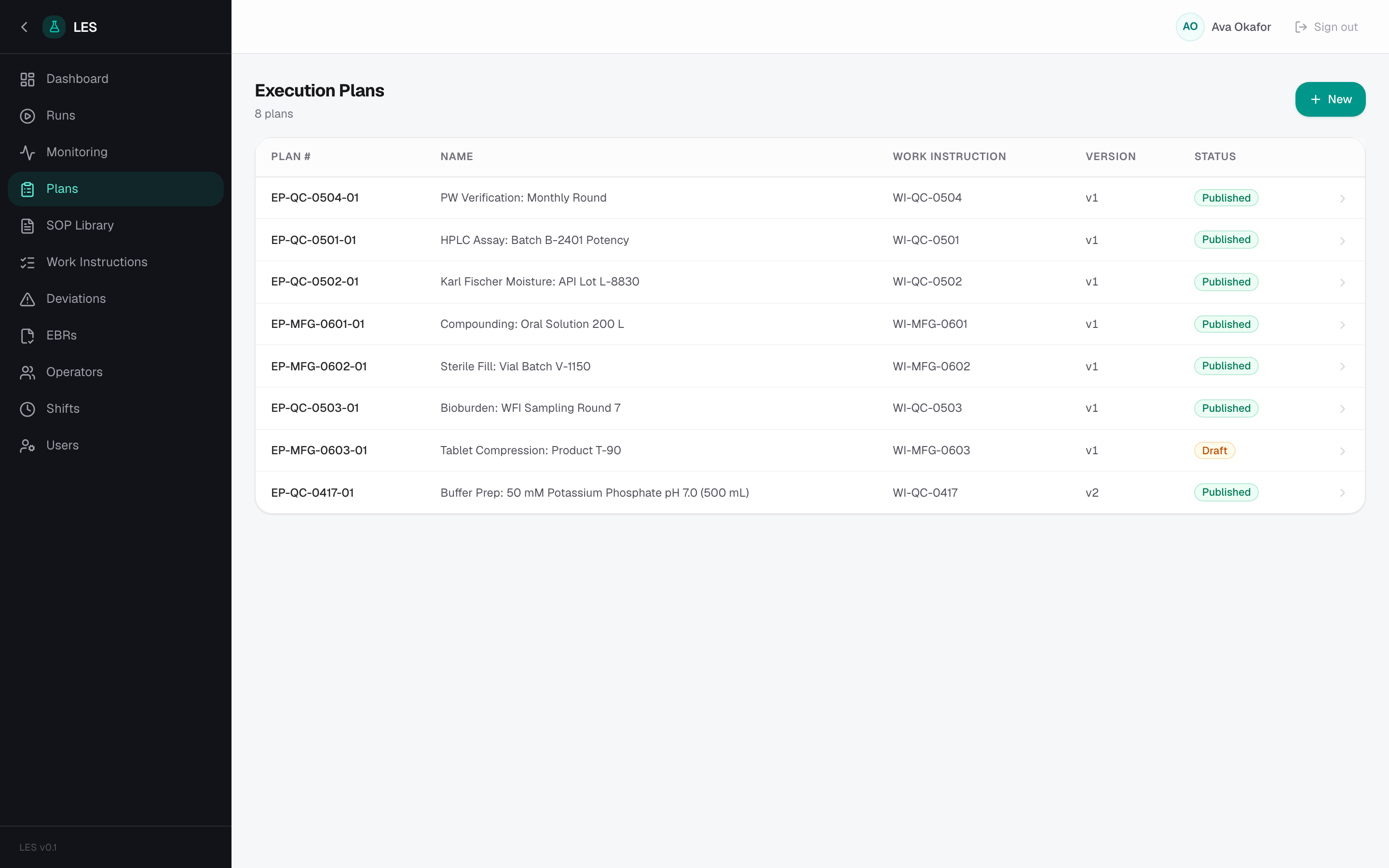The width and height of the screenshot is (1389, 868).
Task: Click the LES flask logo icon
Action: coord(54,27)
